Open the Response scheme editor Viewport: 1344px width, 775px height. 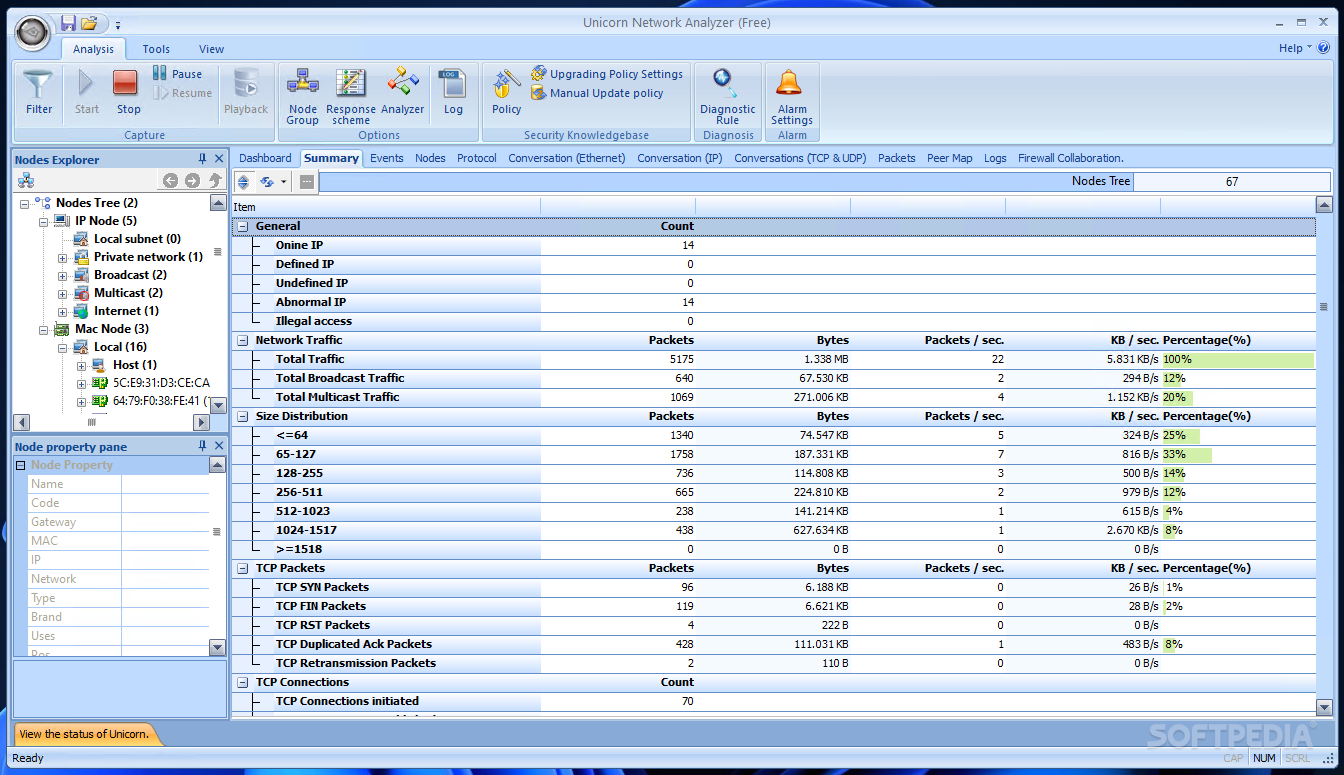351,97
